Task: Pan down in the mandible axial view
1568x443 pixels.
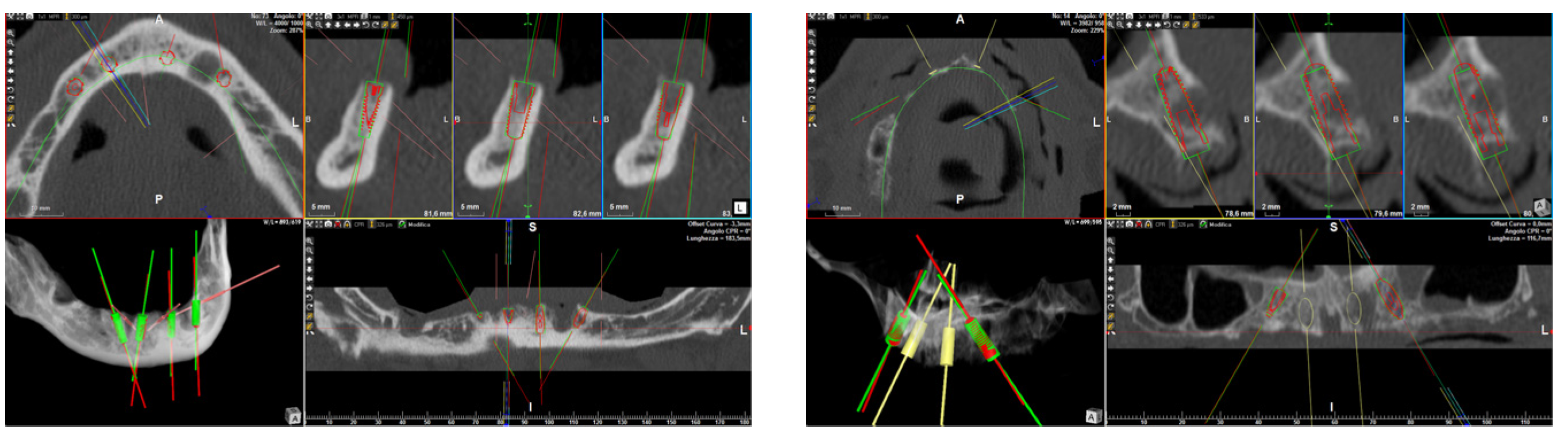Action: click(11, 61)
